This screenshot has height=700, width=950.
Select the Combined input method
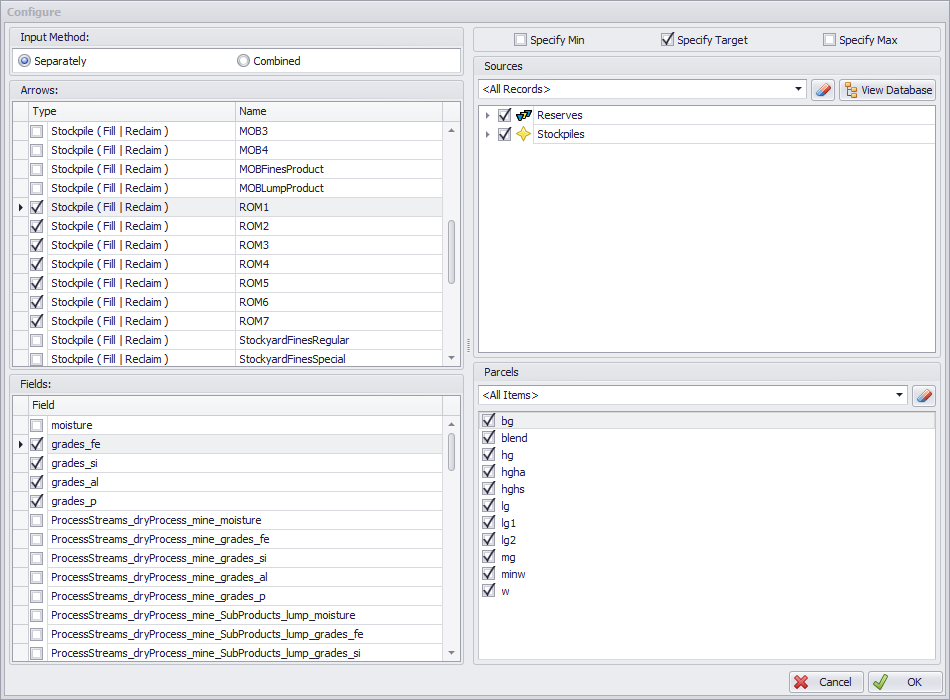click(243, 61)
